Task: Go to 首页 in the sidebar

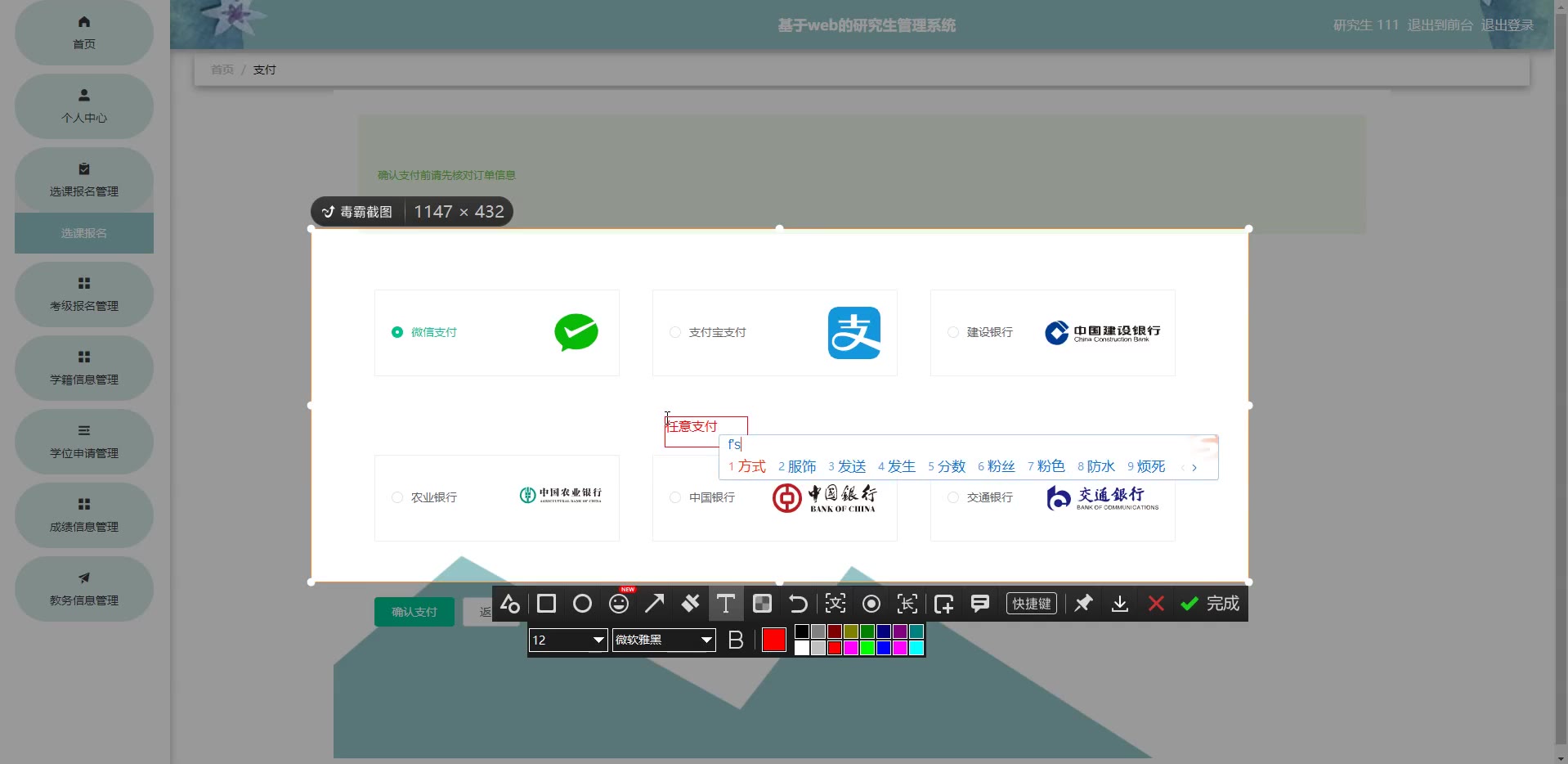Action: [84, 33]
